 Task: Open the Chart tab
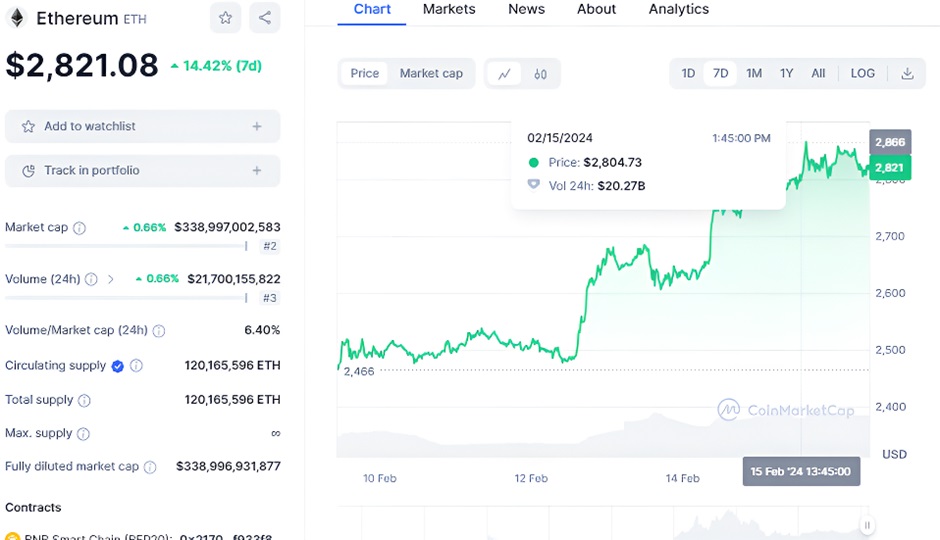372,10
